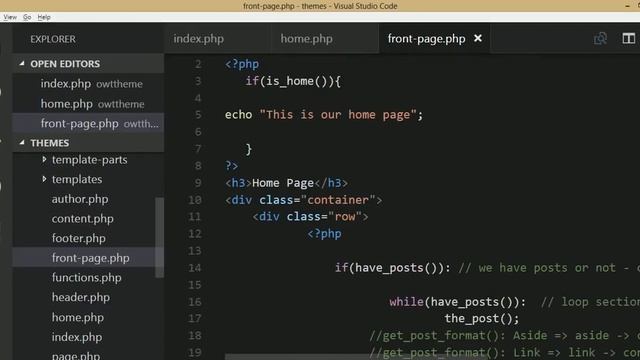Click the the_post(); code line

click(482, 318)
